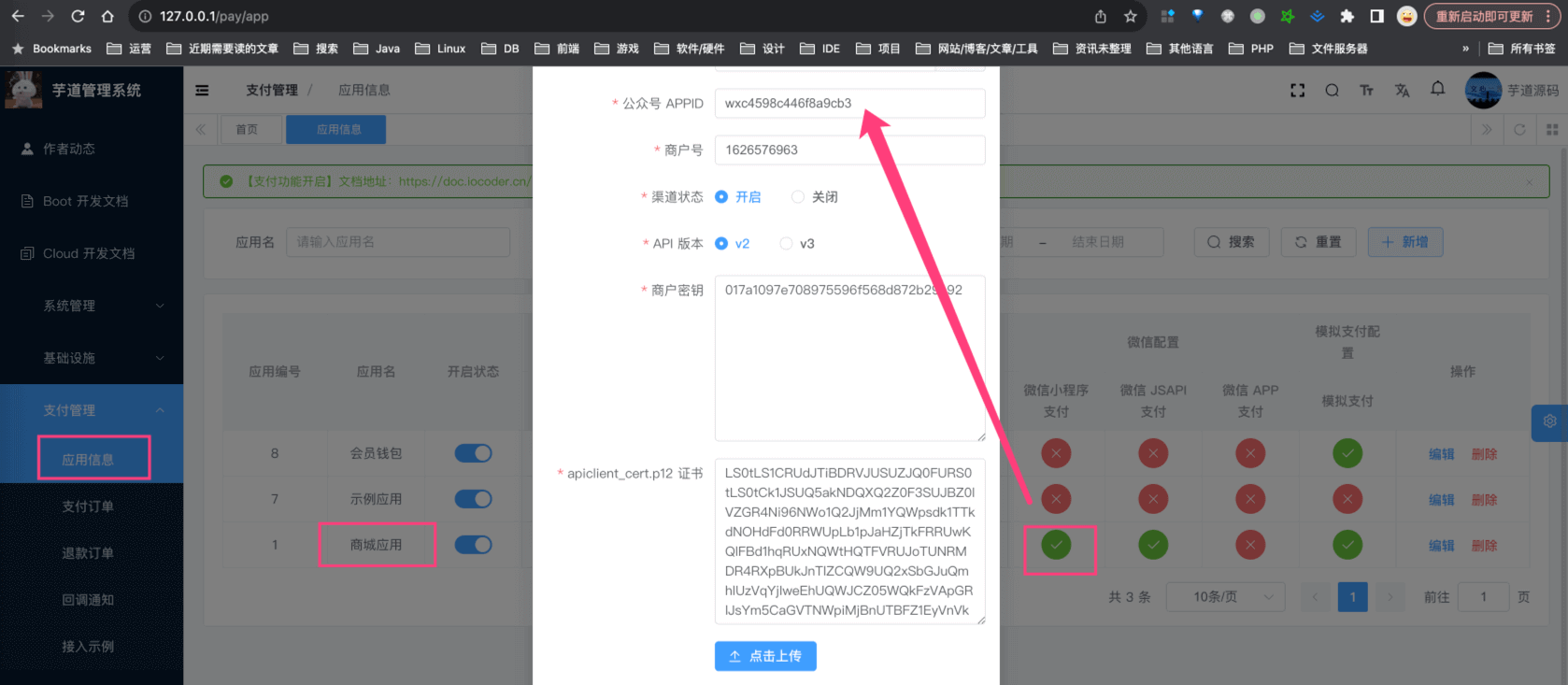Open the language translation icon
This screenshot has height=685, width=1568.
[x=1402, y=91]
